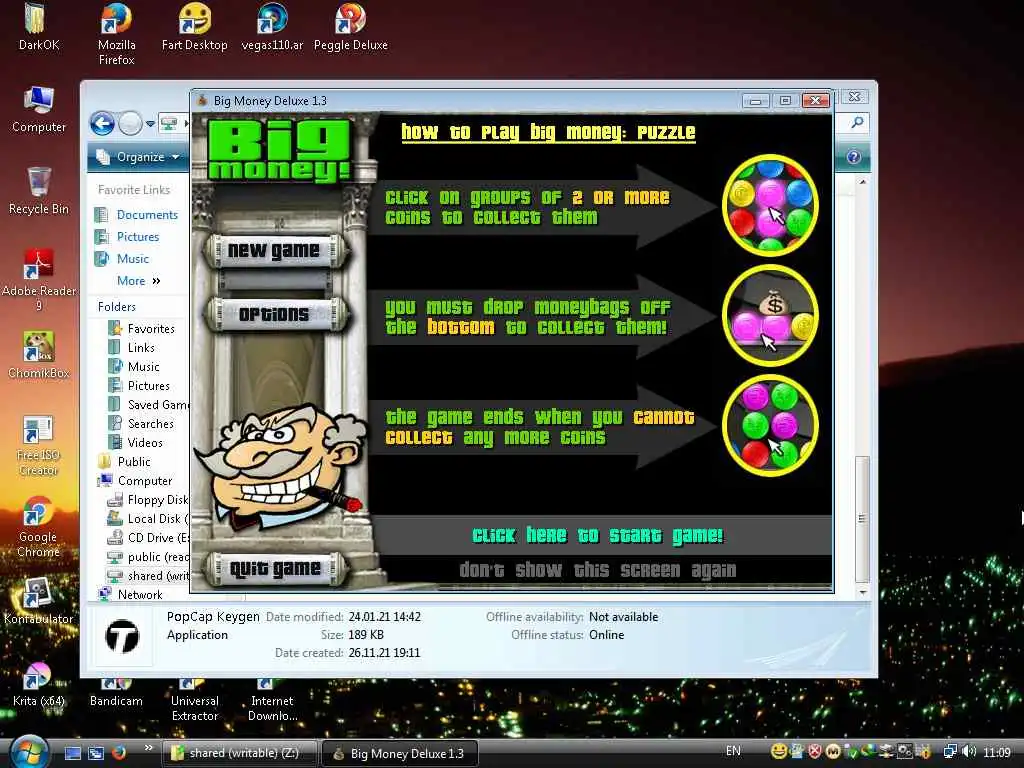Open the Fart Desktop shortcut
This screenshot has height=768, width=1024.
[194, 26]
